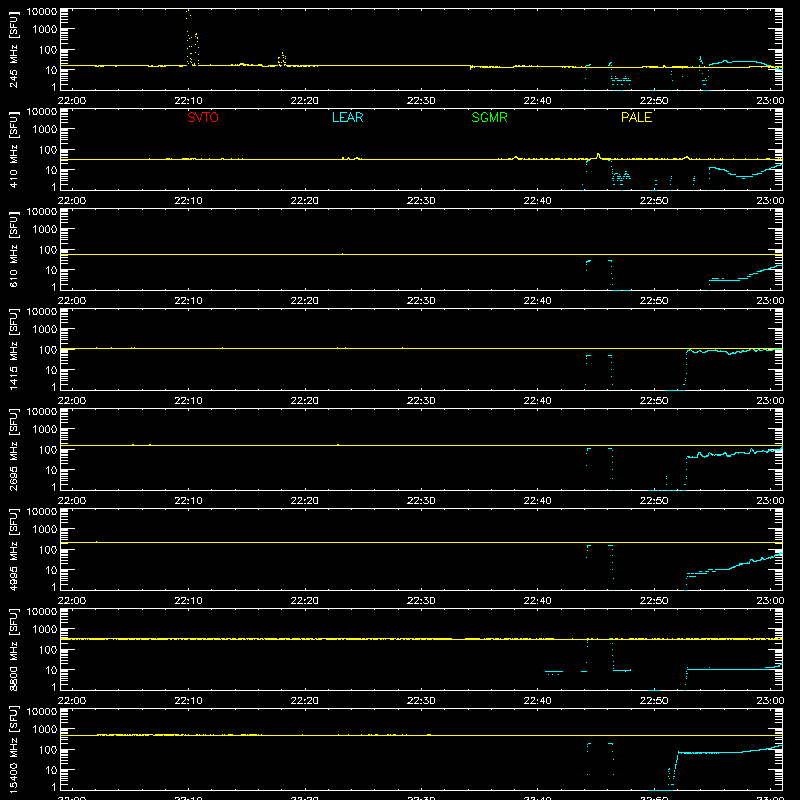
Task: Click 22:30 tick label below 410 MHz panel
Action: (421, 201)
